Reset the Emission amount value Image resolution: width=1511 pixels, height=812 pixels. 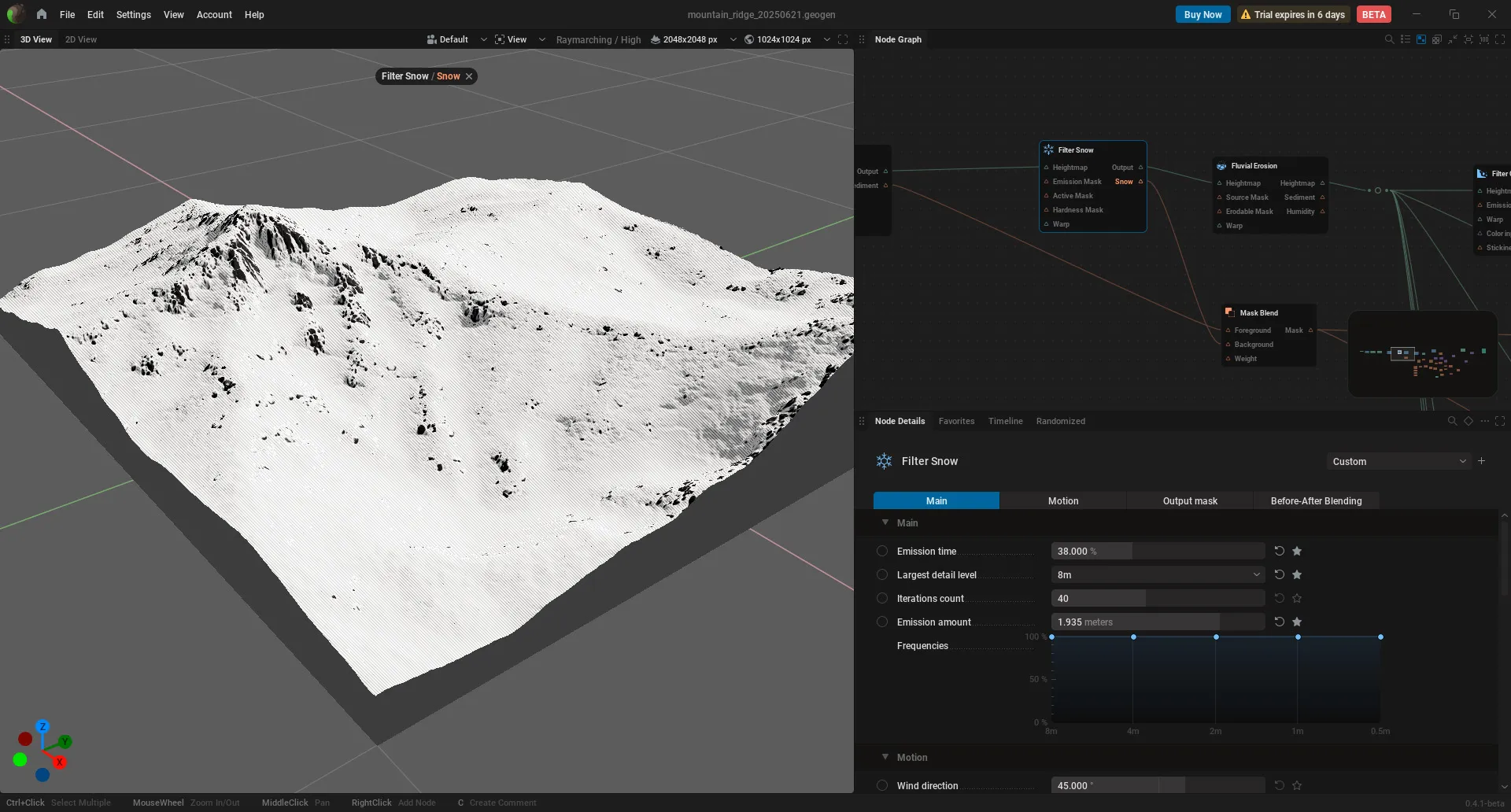click(1280, 622)
